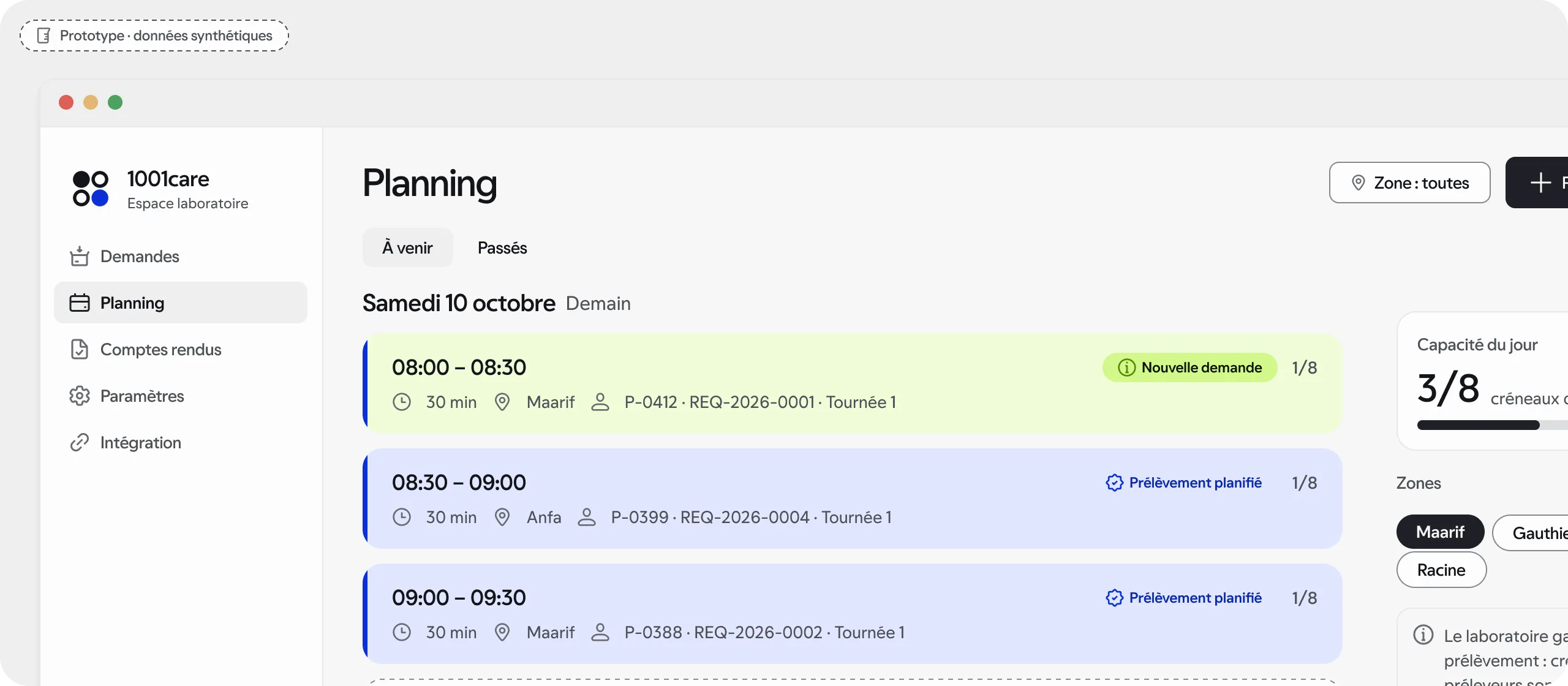Toggle the Gauthier zone chip
Image resolution: width=1568 pixels, height=686 pixels.
pyautogui.click(x=1530, y=533)
